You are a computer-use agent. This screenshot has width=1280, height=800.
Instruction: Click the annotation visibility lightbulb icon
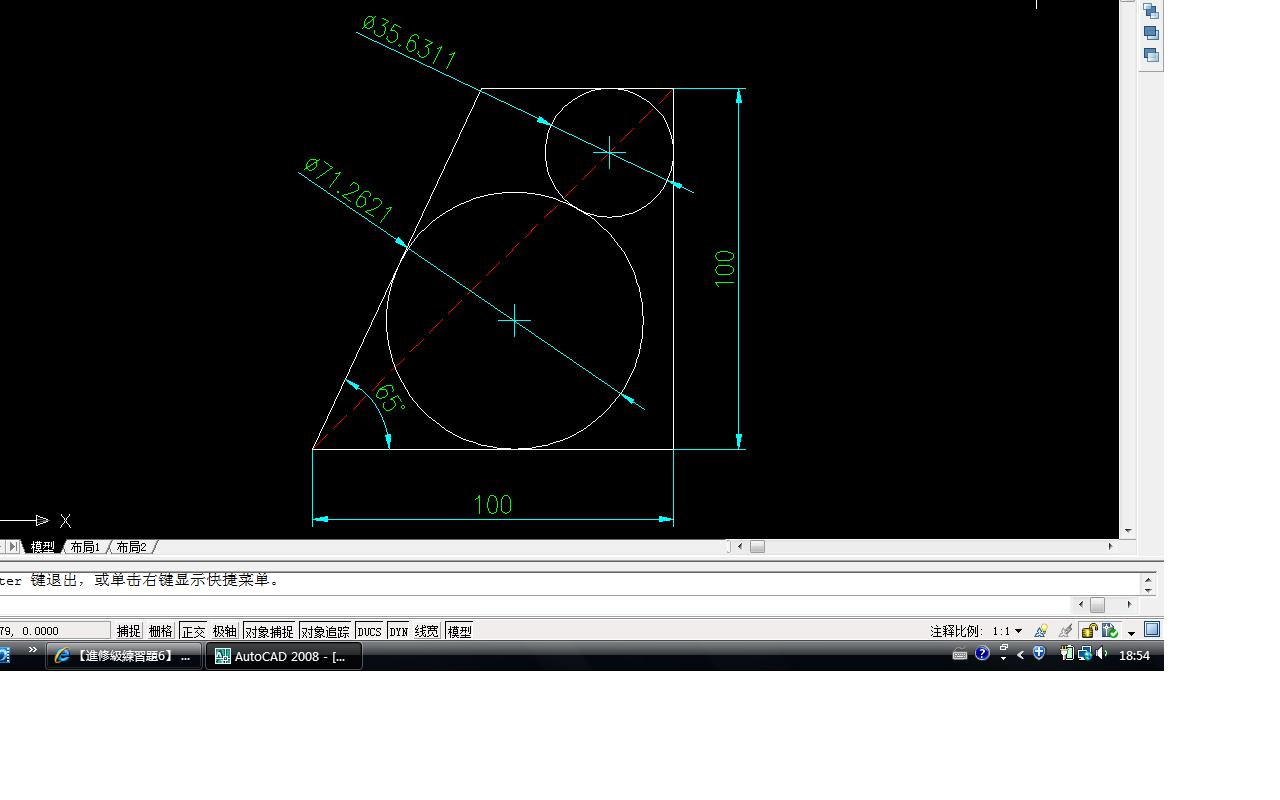coord(1041,631)
